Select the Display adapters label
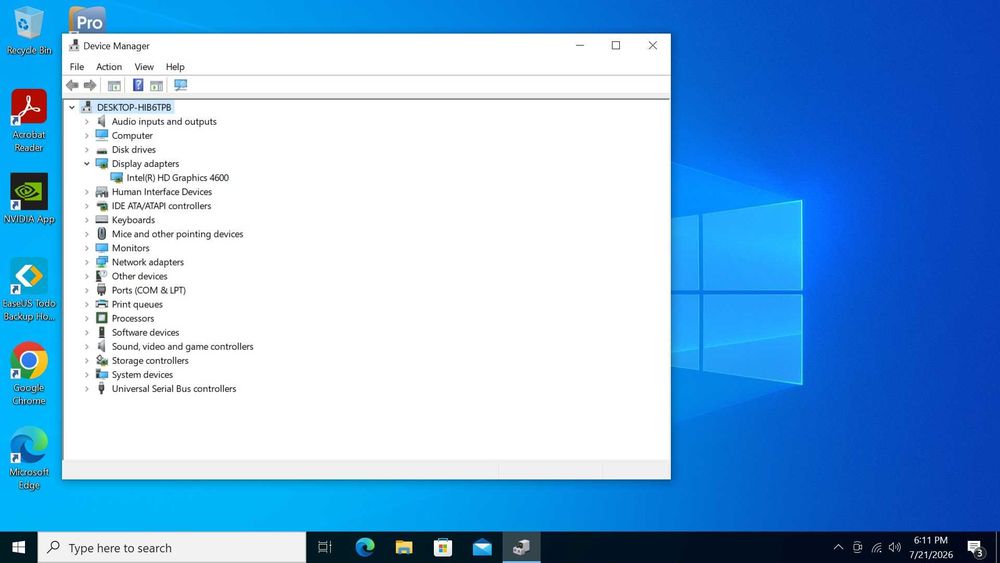1000x563 pixels. tap(145, 164)
